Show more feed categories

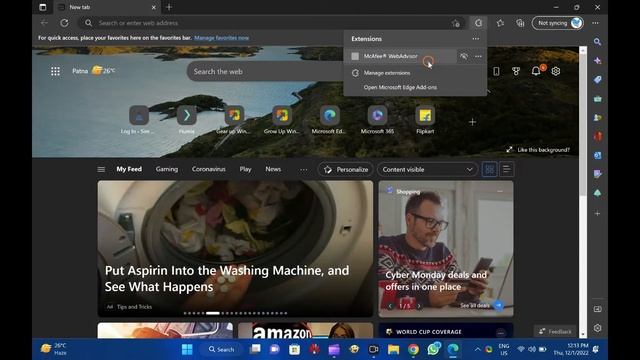(x=304, y=169)
